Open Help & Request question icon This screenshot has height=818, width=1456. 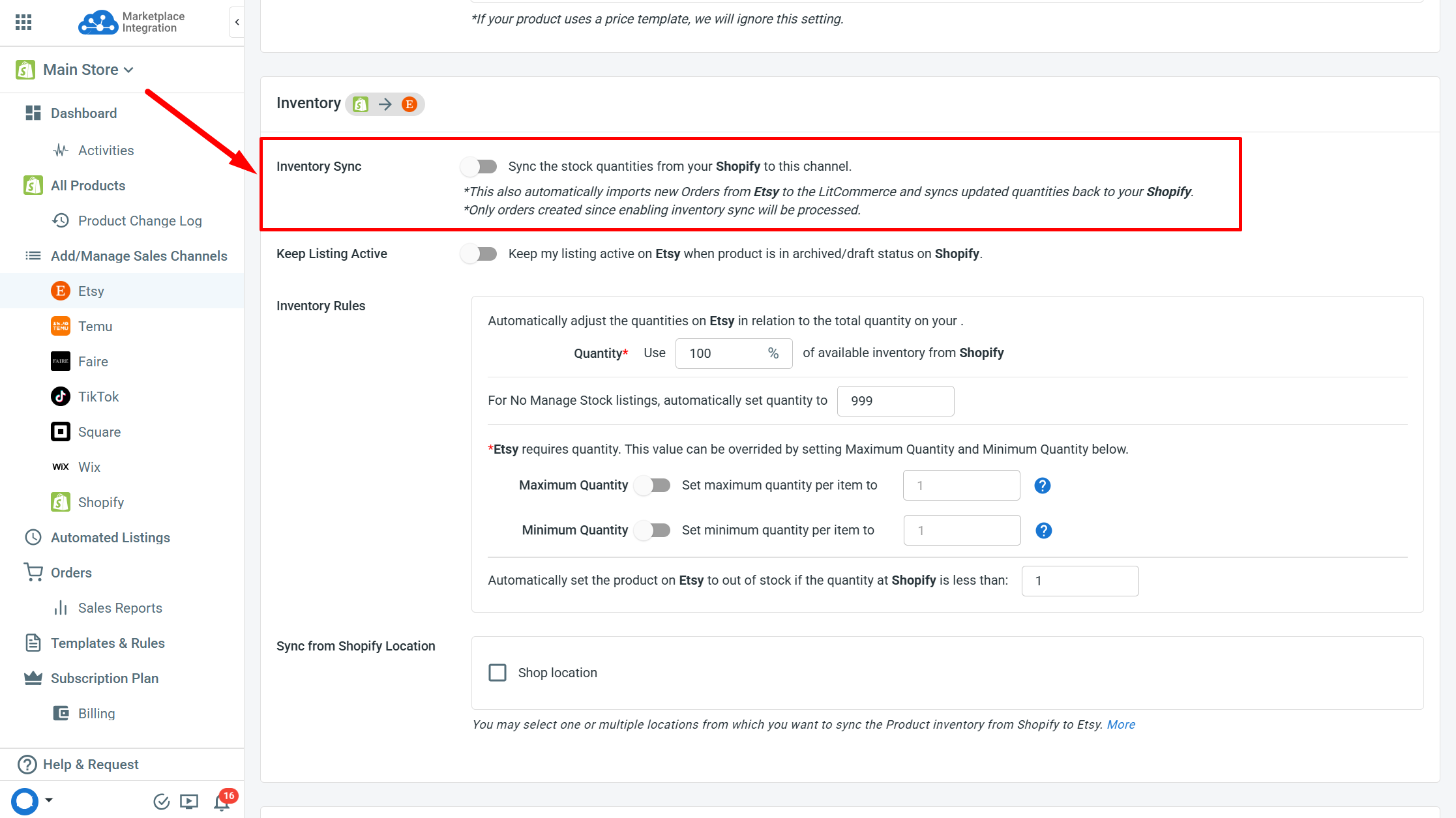pos(27,765)
